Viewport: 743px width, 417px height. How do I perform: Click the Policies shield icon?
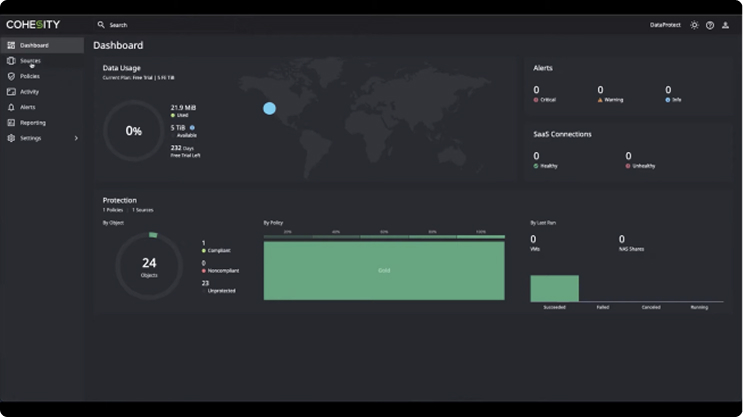11,76
